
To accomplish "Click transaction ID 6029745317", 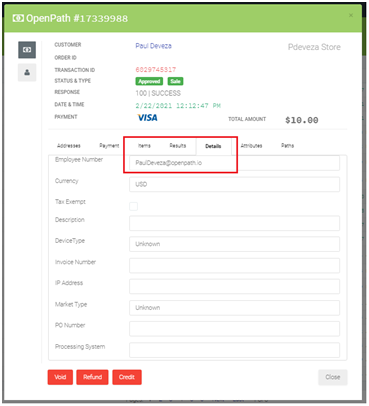I will (x=156, y=70).
